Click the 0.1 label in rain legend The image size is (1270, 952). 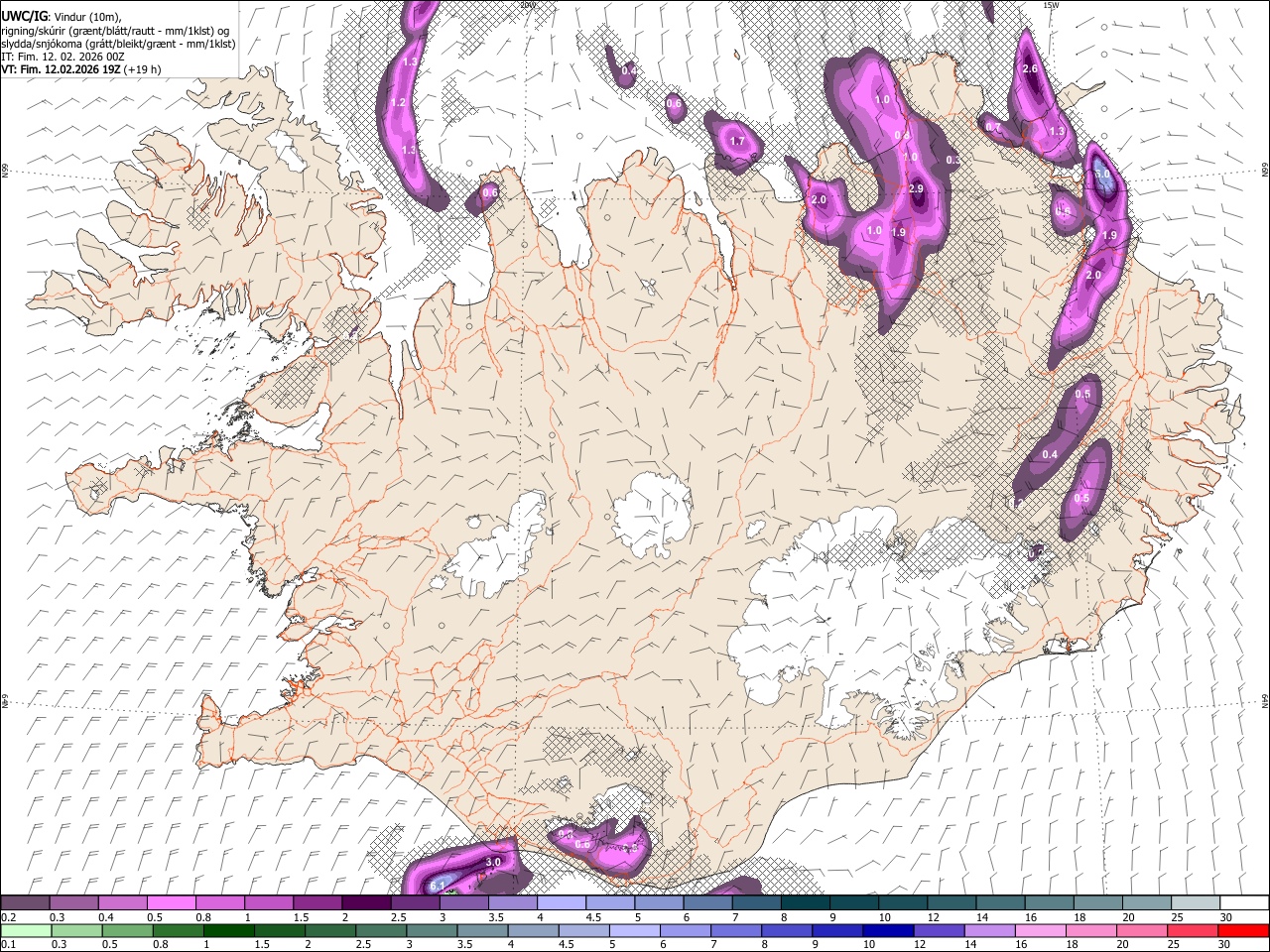pyautogui.click(x=8, y=944)
